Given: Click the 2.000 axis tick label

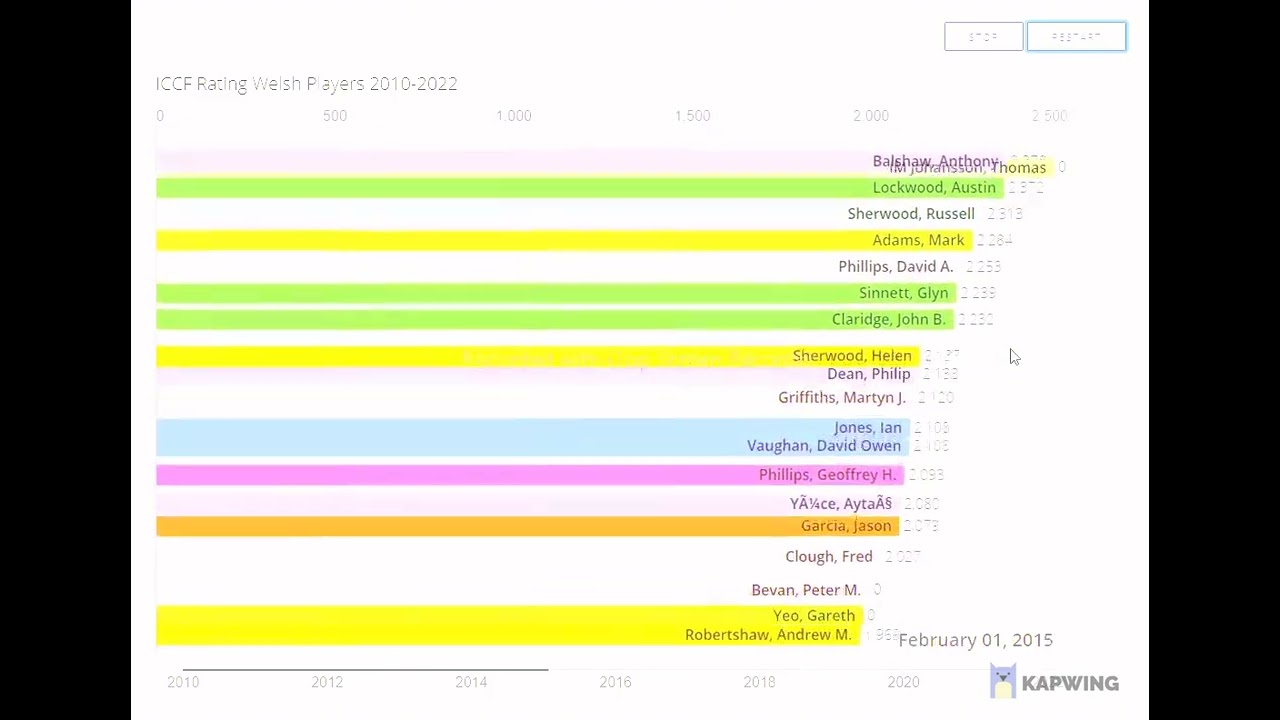Looking at the screenshot, I should [871, 116].
